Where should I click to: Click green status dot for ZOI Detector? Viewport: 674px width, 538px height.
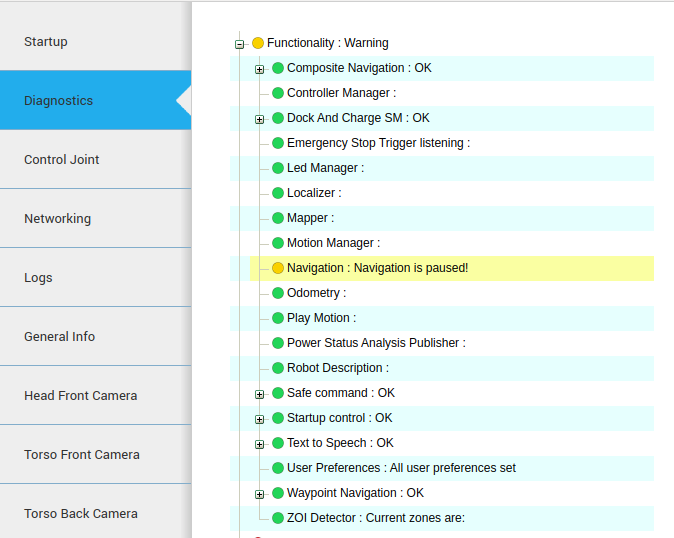pyautogui.click(x=278, y=518)
